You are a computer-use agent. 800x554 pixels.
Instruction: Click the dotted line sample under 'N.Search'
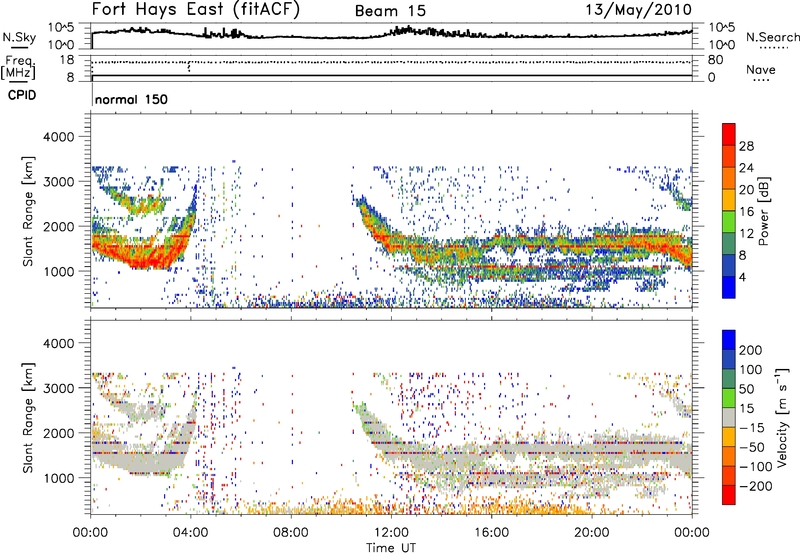(x=773, y=48)
